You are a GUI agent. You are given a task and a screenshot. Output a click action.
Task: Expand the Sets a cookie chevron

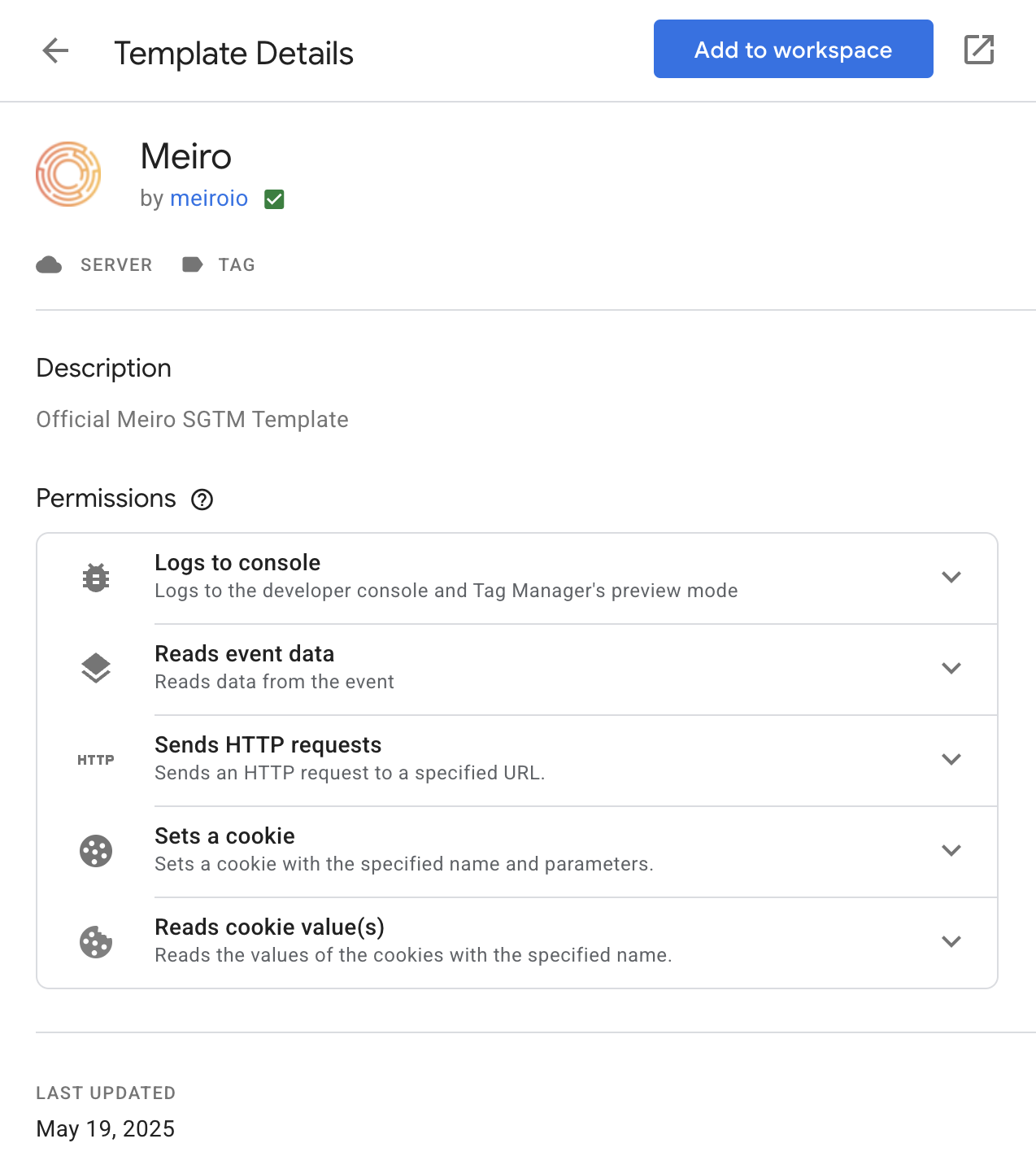click(x=951, y=850)
